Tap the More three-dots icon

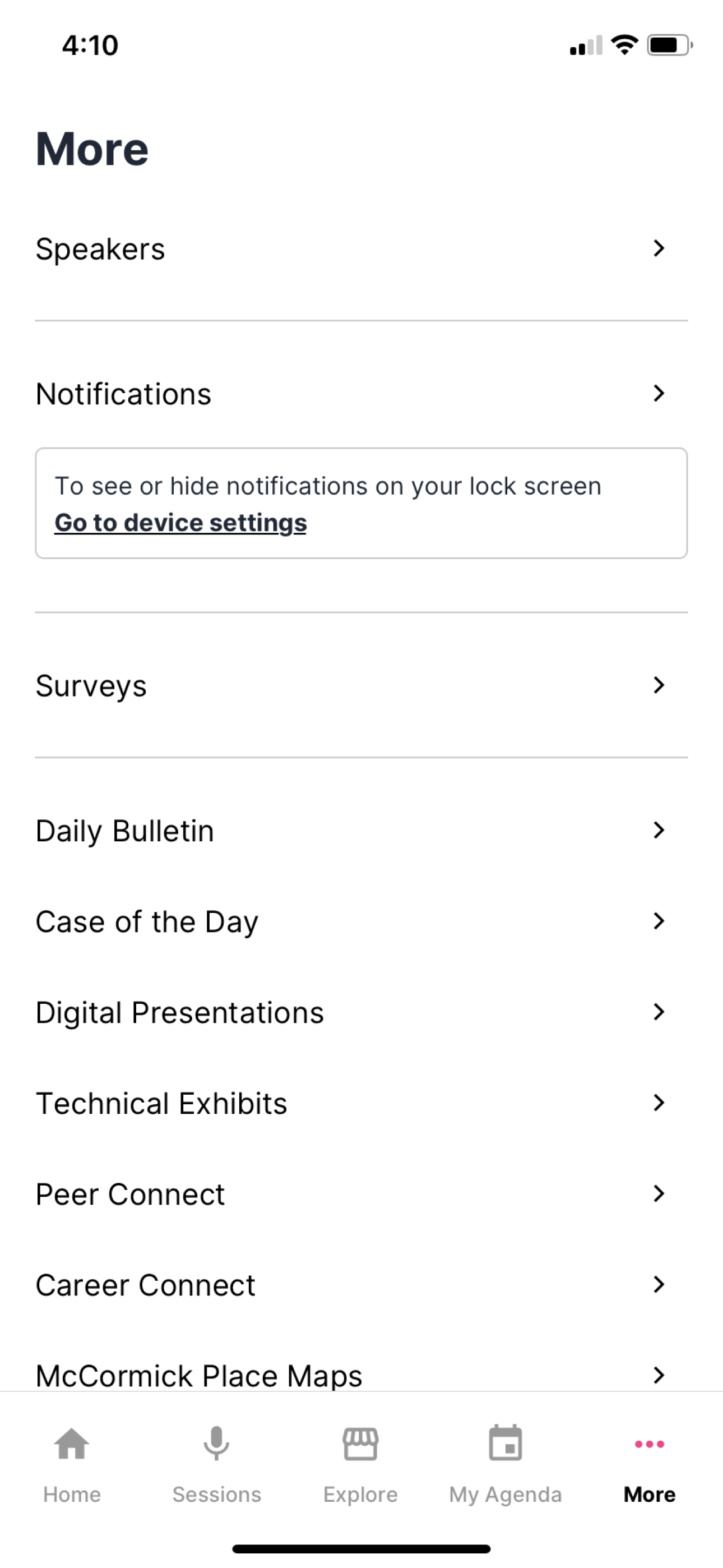[650, 1444]
